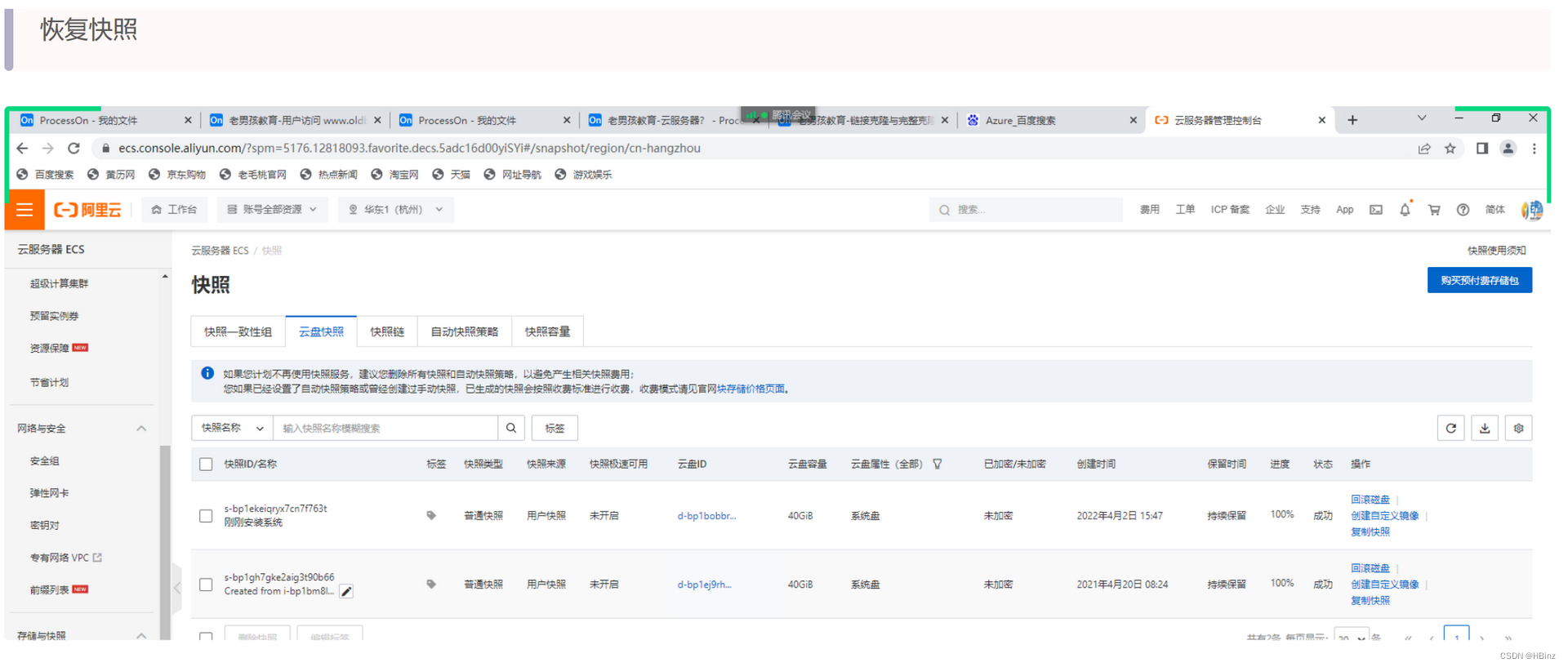The height and width of the screenshot is (667, 1568).
Task: Open the ICP 备案 menu item
Action: [1229, 210]
